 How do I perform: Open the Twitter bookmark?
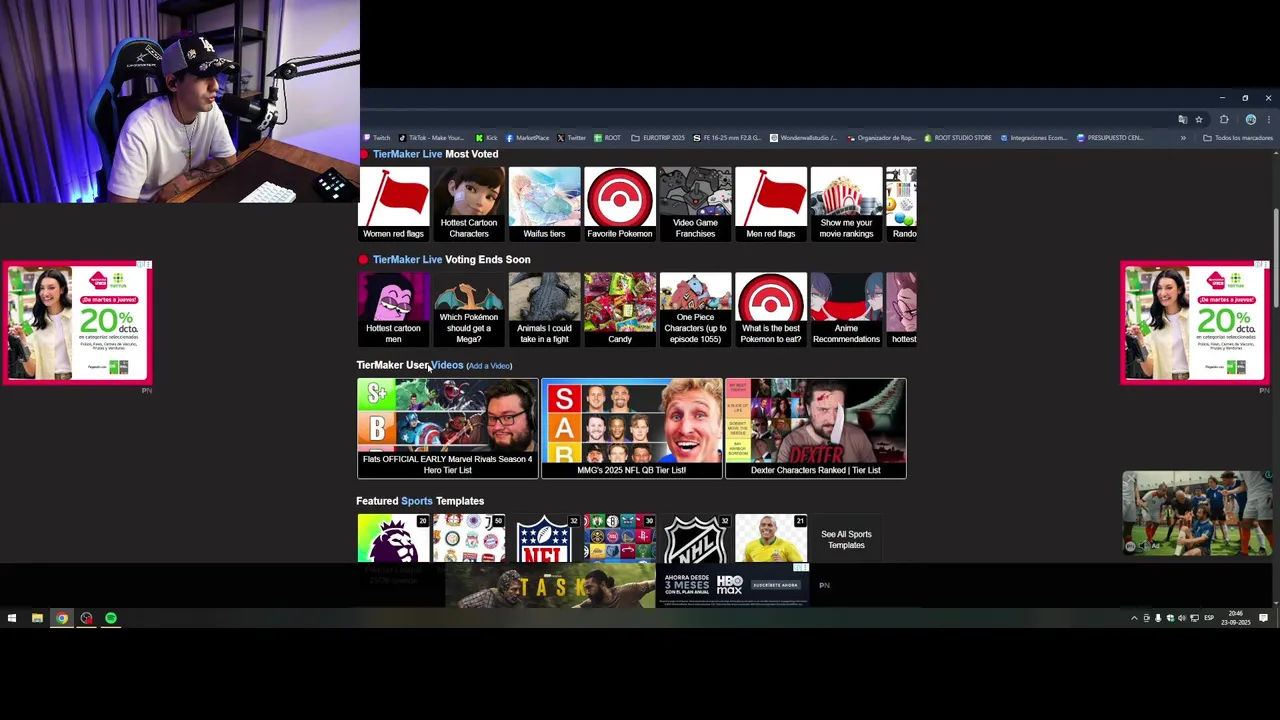(571, 138)
